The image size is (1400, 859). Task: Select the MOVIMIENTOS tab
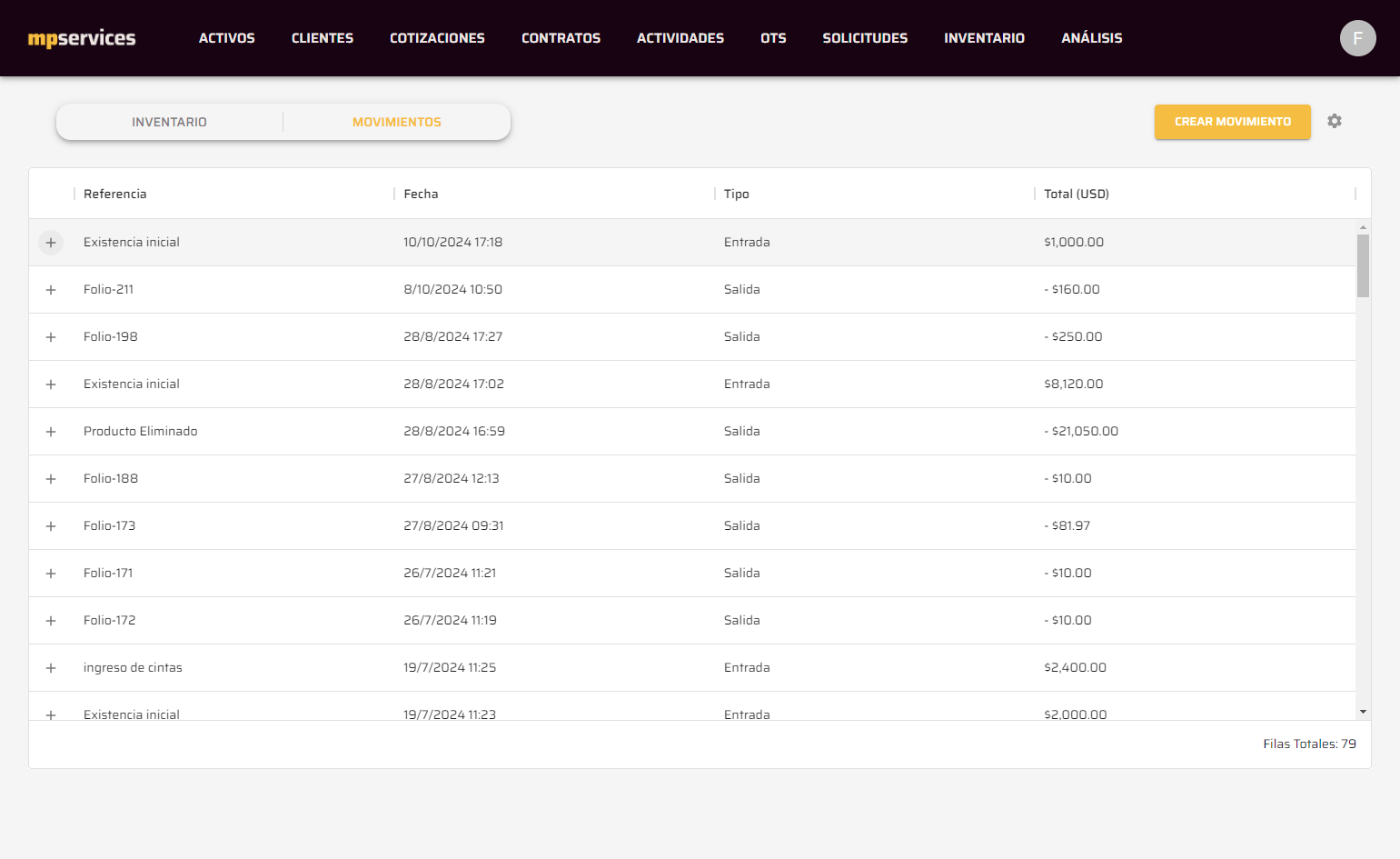(397, 122)
